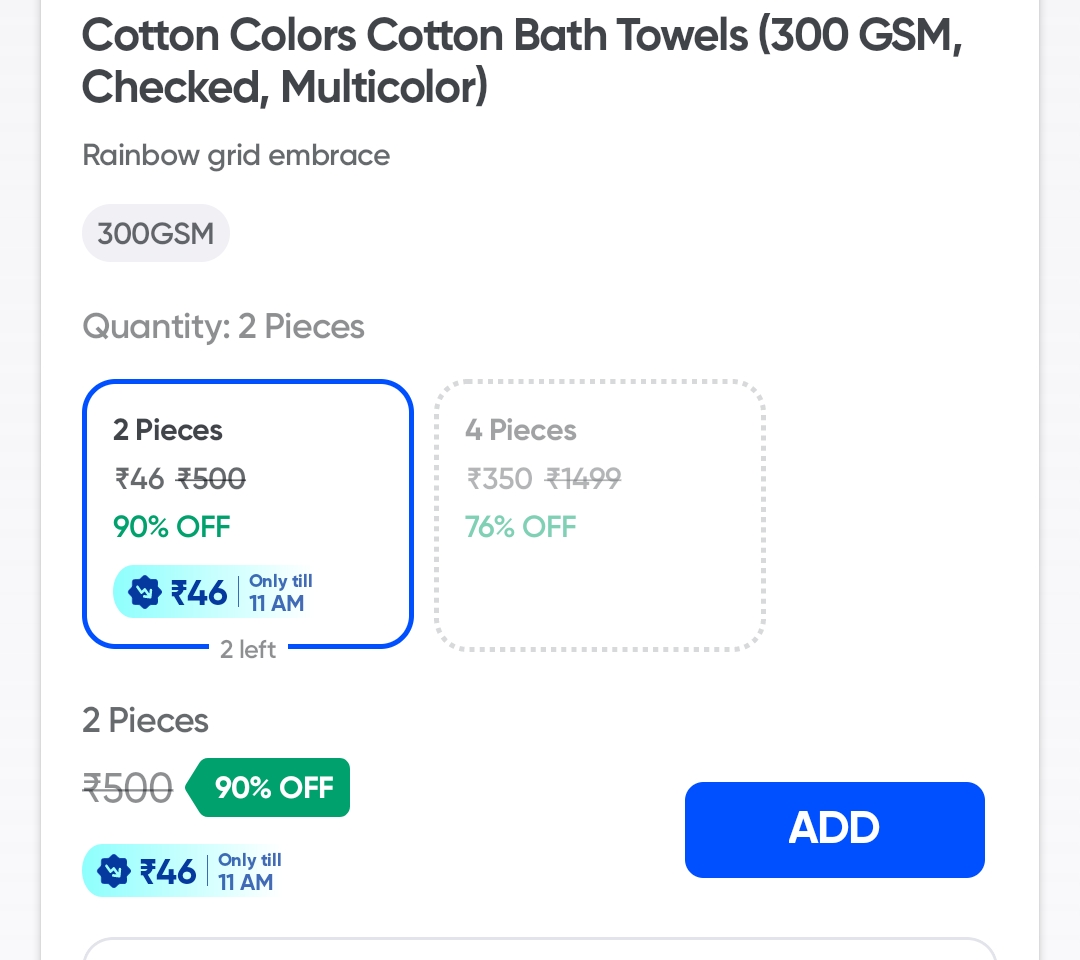Click the struck-through ₹500 beside the green tag
This screenshot has height=960, width=1080.
(127, 789)
